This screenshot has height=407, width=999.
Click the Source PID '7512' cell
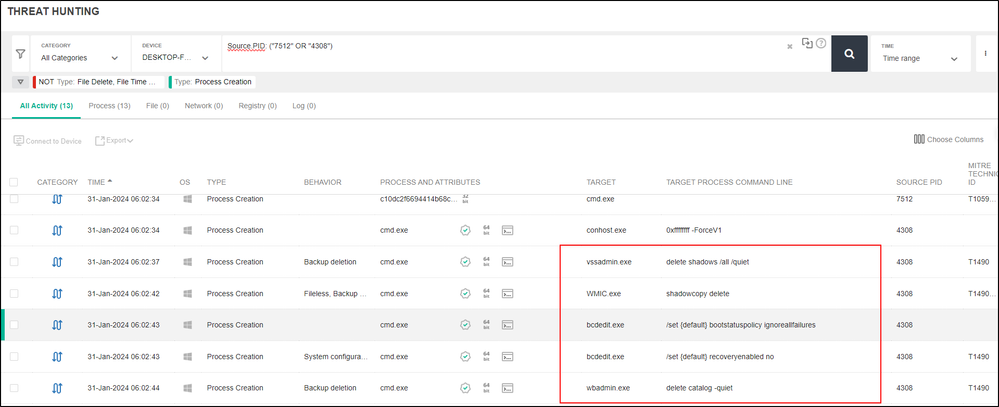(x=904, y=199)
